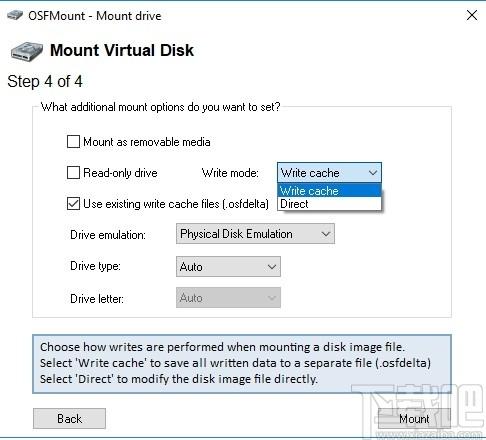Open the Drive letter dropdown
The image size is (486, 440).
tap(228, 298)
